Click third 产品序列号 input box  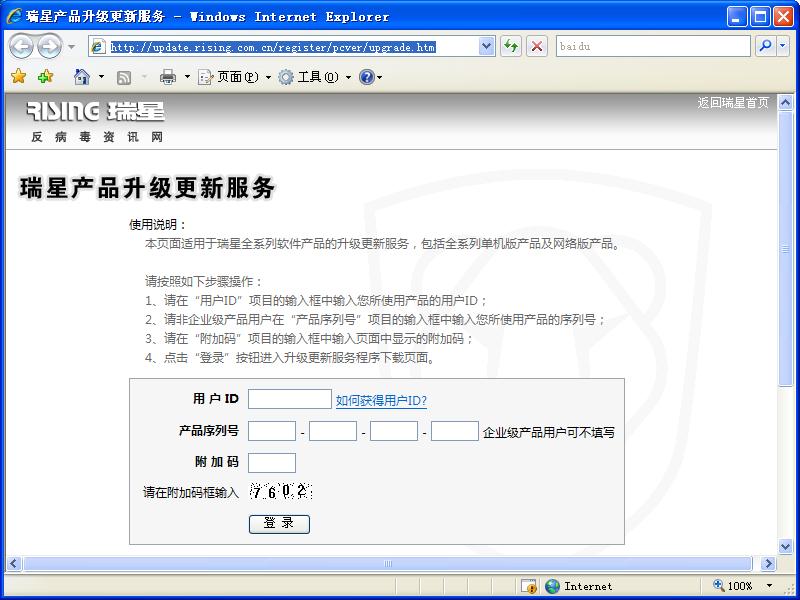tap(394, 431)
